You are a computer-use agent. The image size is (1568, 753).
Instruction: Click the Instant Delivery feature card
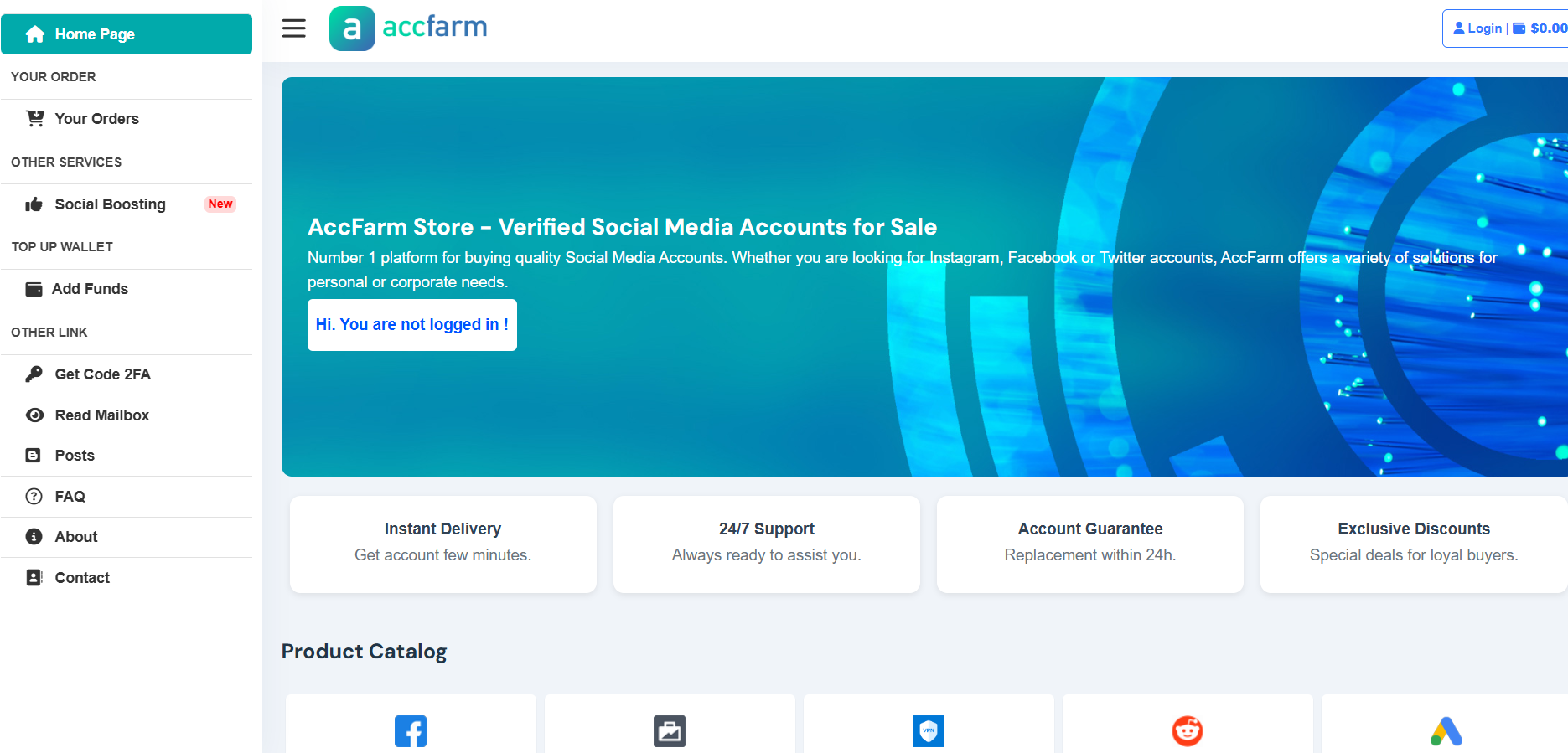[x=442, y=544]
